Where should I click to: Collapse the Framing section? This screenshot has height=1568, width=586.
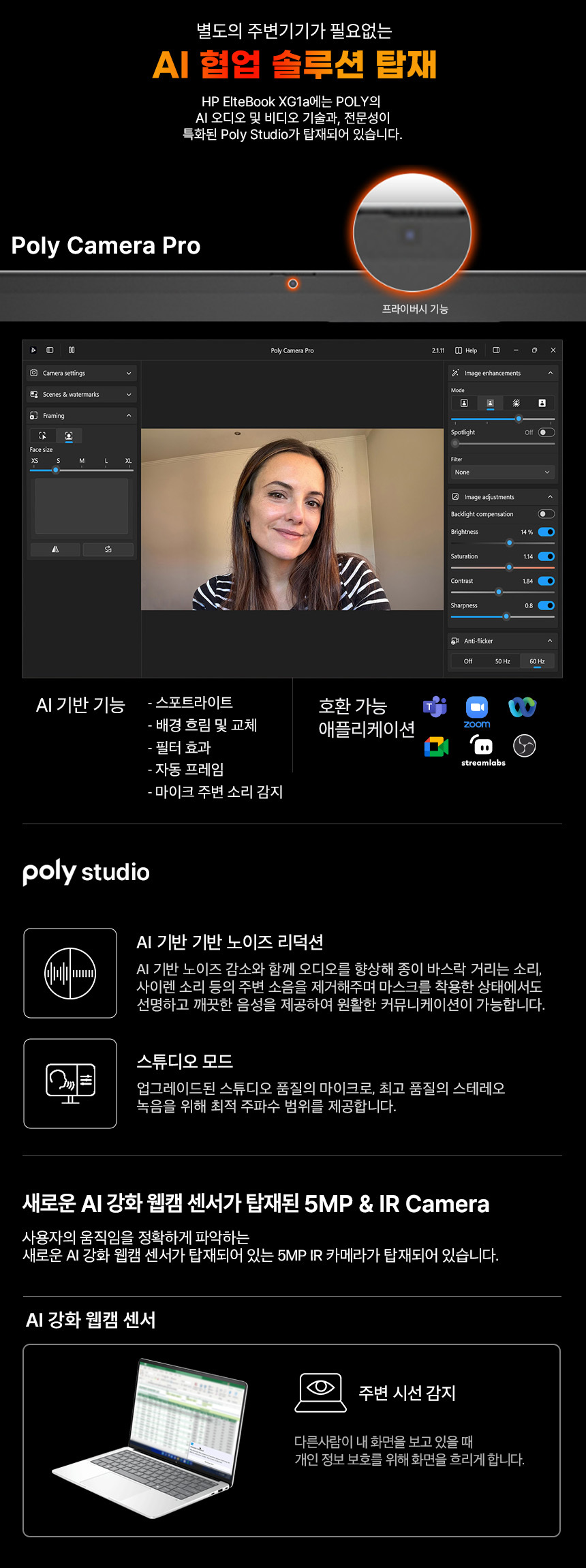point(82,415)
